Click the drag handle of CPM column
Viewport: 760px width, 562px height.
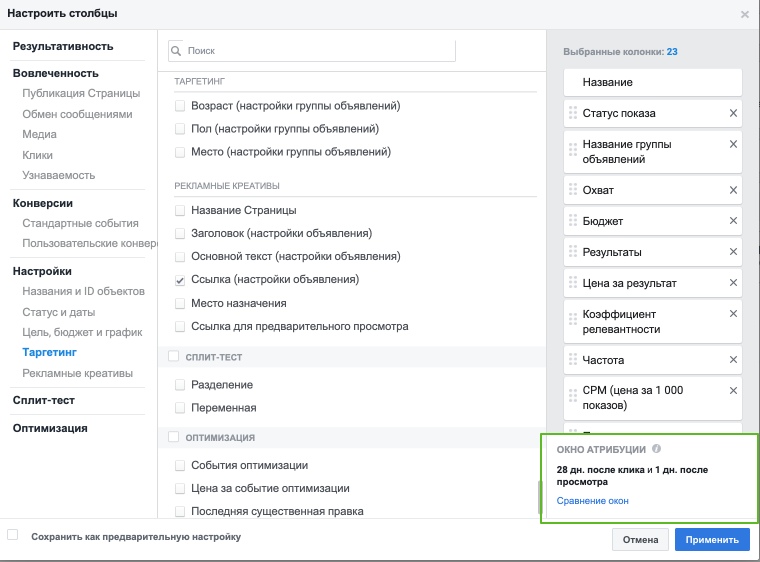coord(573,396)
